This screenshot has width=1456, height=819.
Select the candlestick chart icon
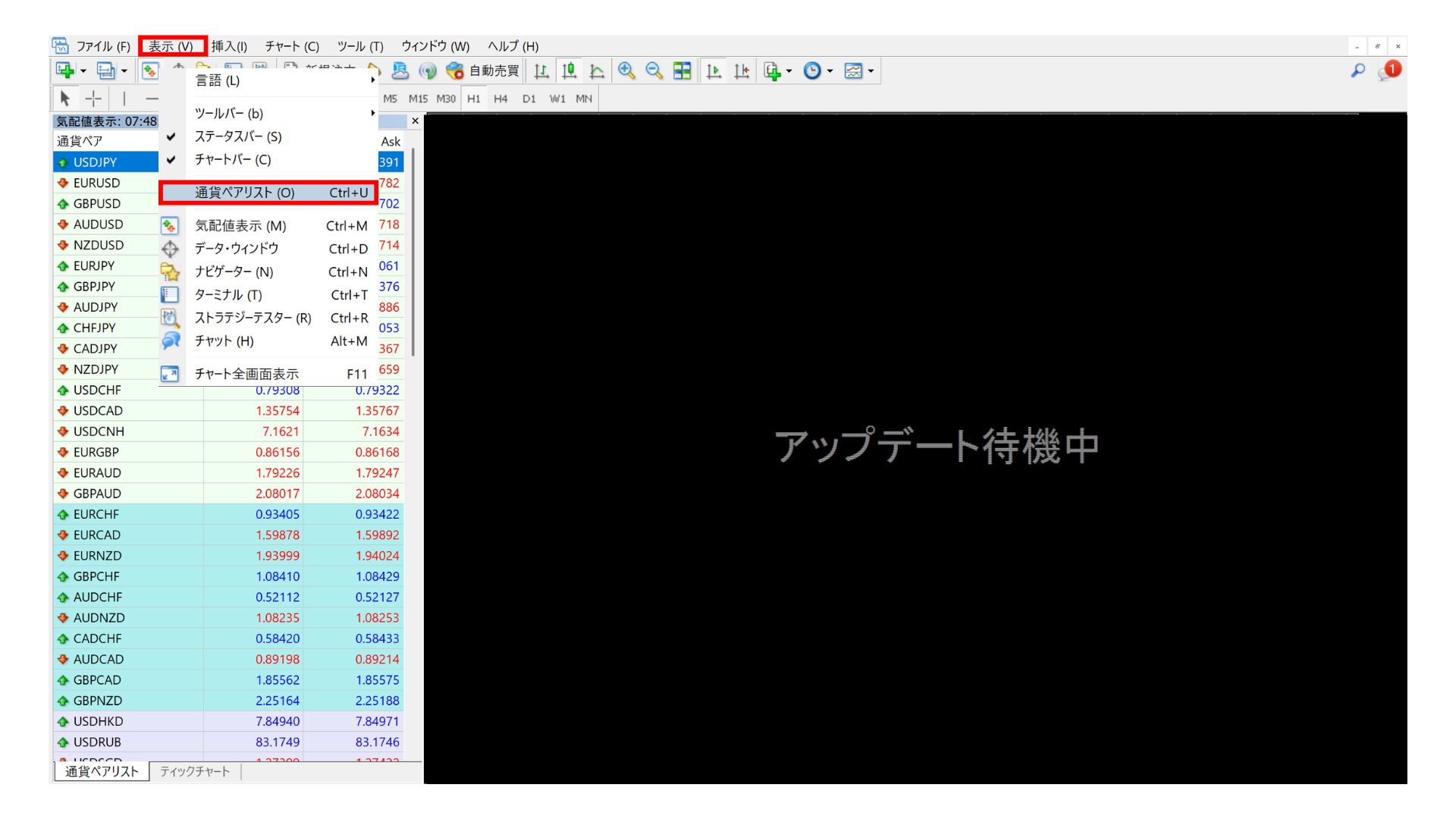click(x=570, y=71)
